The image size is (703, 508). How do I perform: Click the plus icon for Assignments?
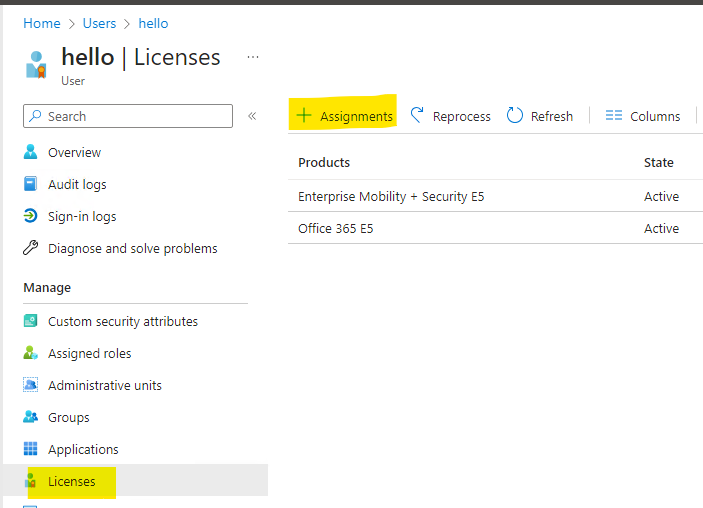[x=304, y=115]
